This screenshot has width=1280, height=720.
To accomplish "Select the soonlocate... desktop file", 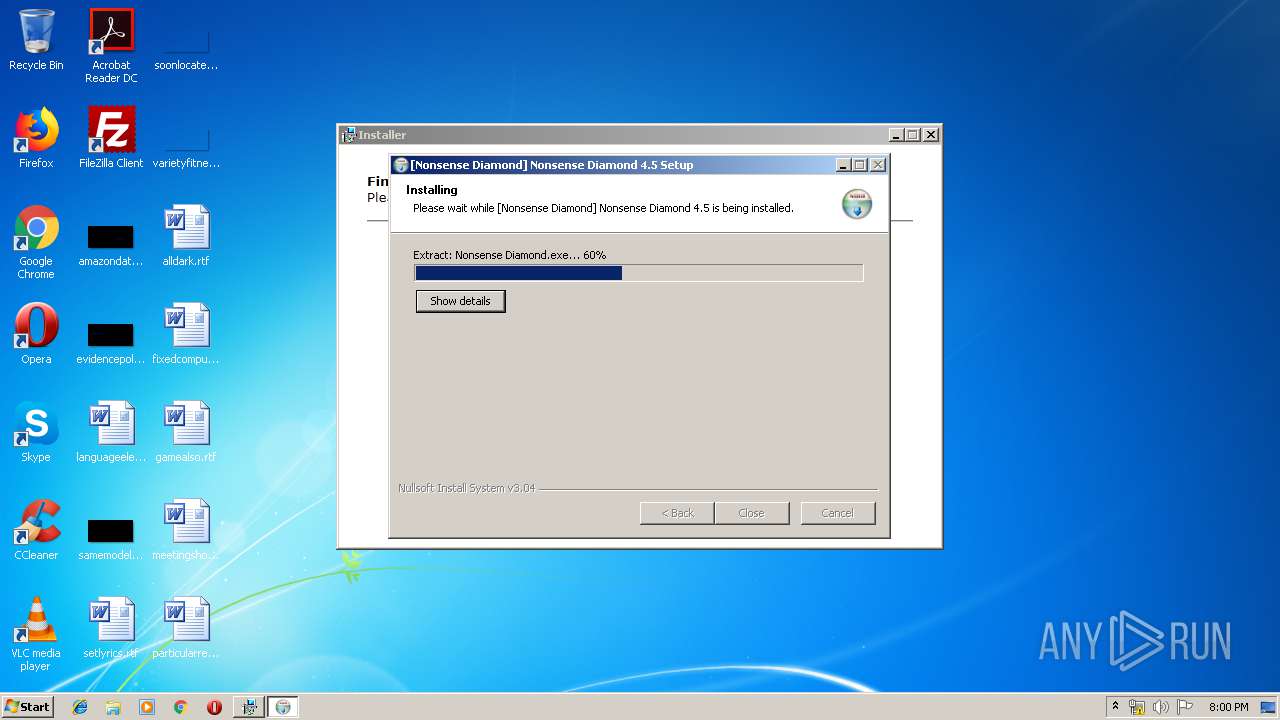I will click(186, 50).
